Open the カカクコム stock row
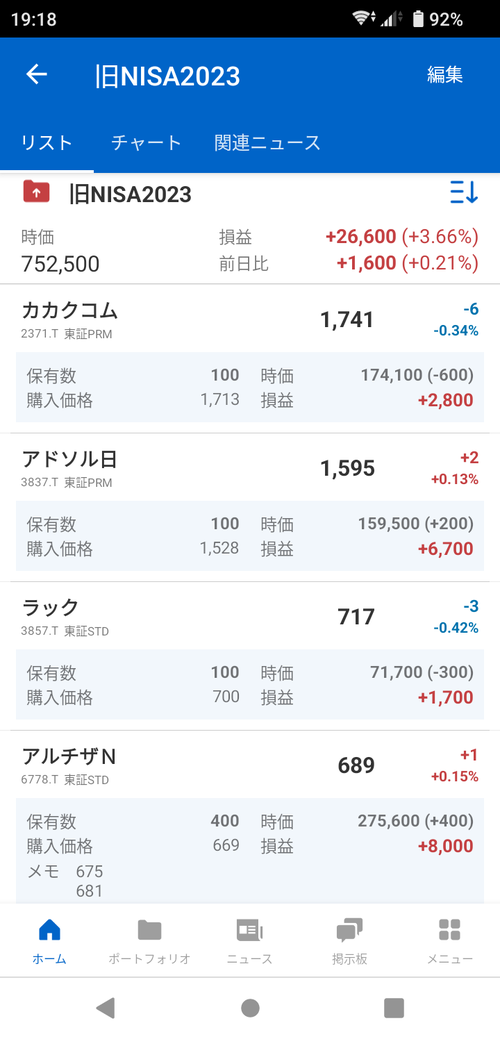 pyautogui.click(x=250, y=319)
